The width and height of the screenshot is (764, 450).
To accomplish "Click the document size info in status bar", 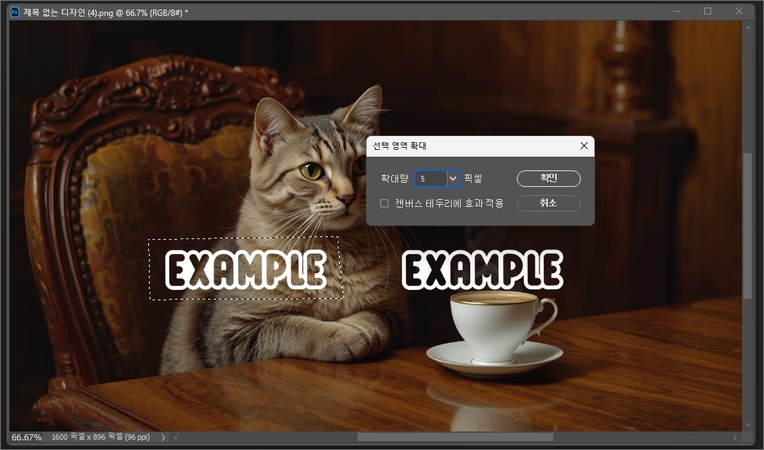I will pyautogui.click(x=102, y=438).
